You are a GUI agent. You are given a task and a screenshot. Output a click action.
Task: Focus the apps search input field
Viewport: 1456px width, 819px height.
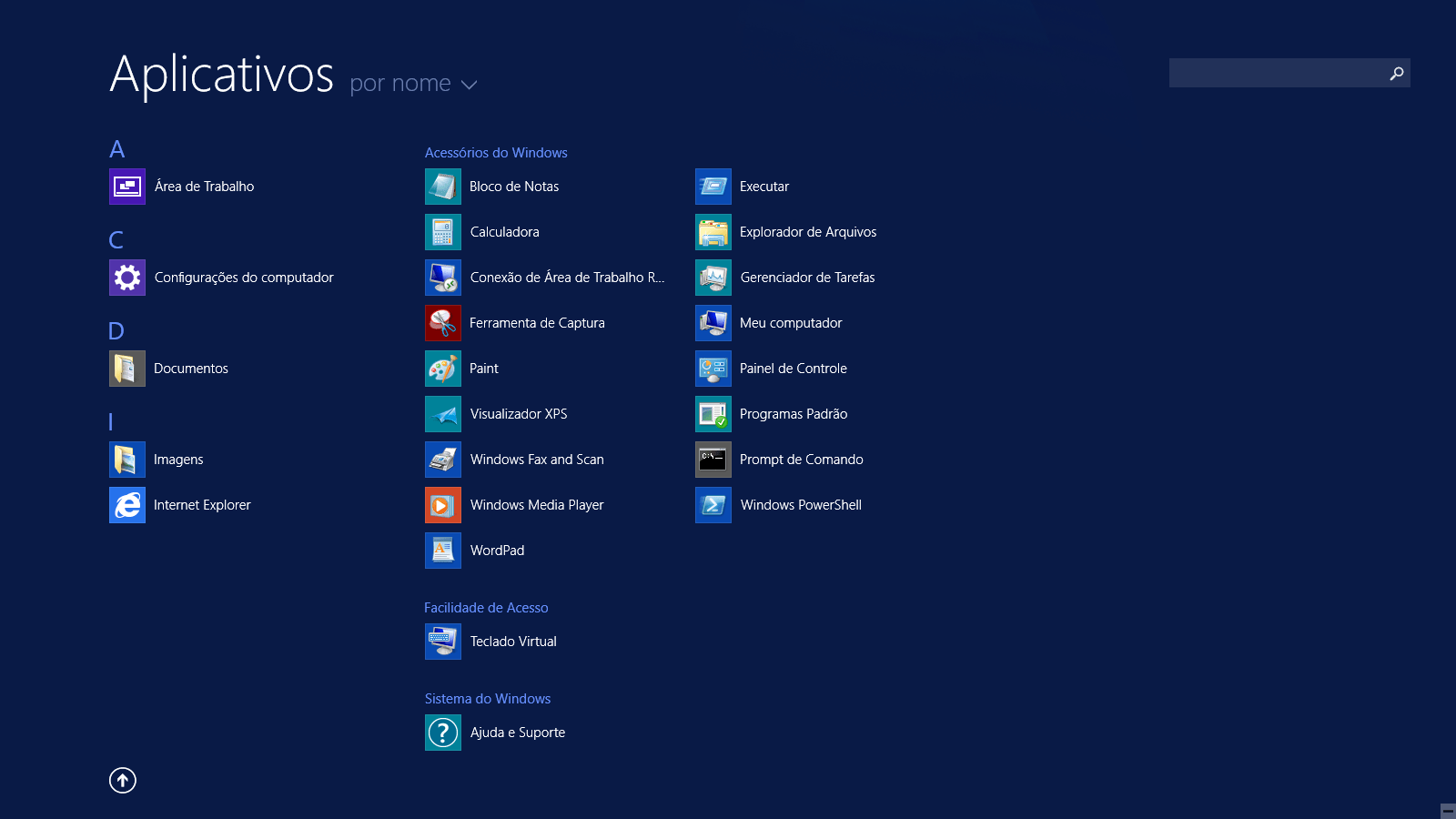click(1289, 73)
